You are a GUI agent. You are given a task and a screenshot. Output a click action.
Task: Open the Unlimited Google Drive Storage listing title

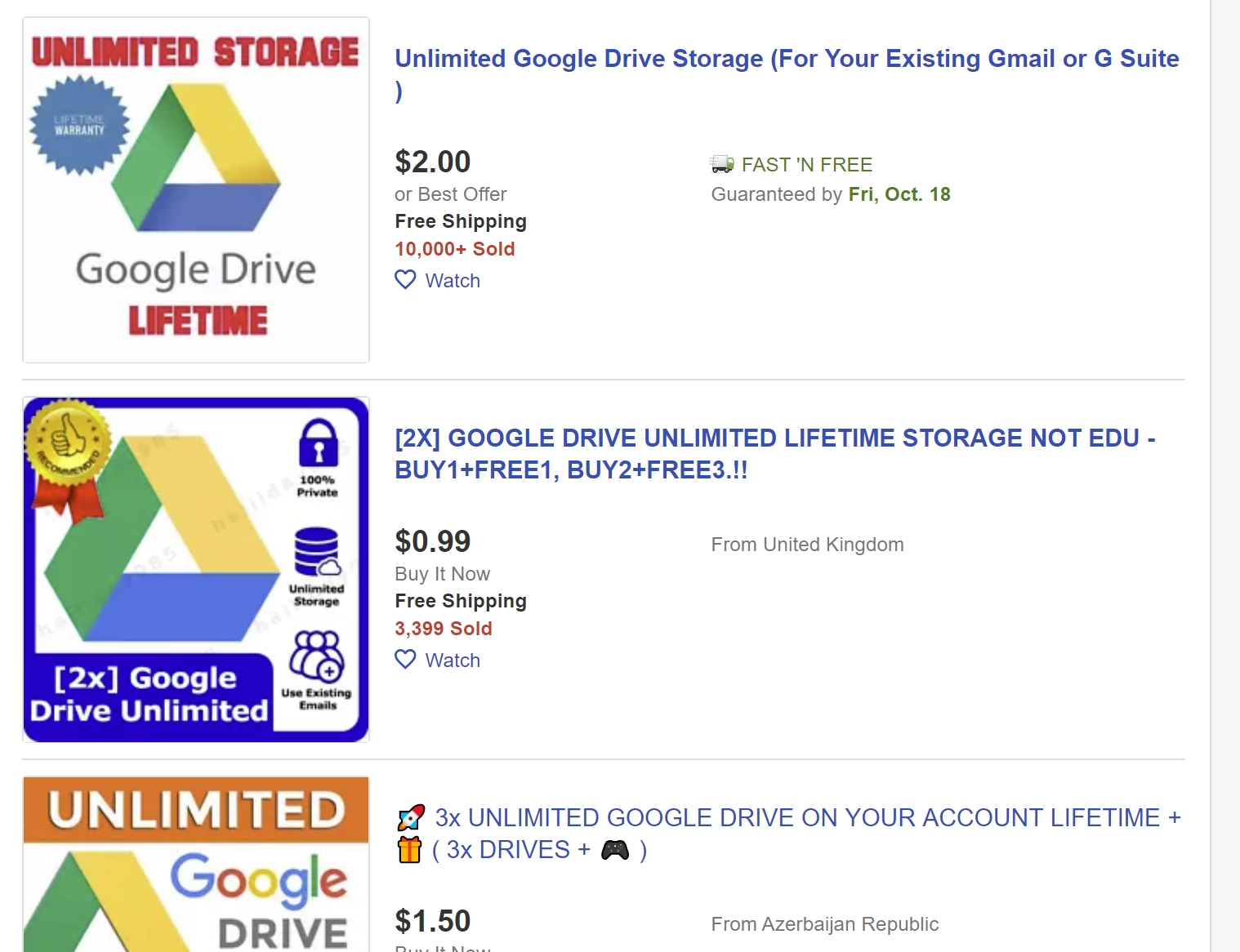(x=787, y=74)
